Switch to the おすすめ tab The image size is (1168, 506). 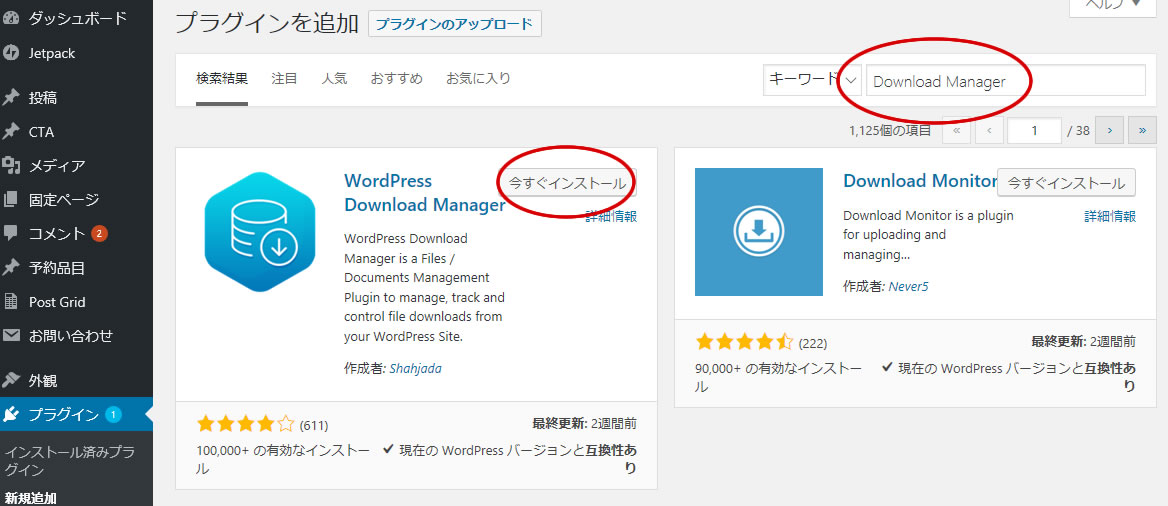point(397,78)
